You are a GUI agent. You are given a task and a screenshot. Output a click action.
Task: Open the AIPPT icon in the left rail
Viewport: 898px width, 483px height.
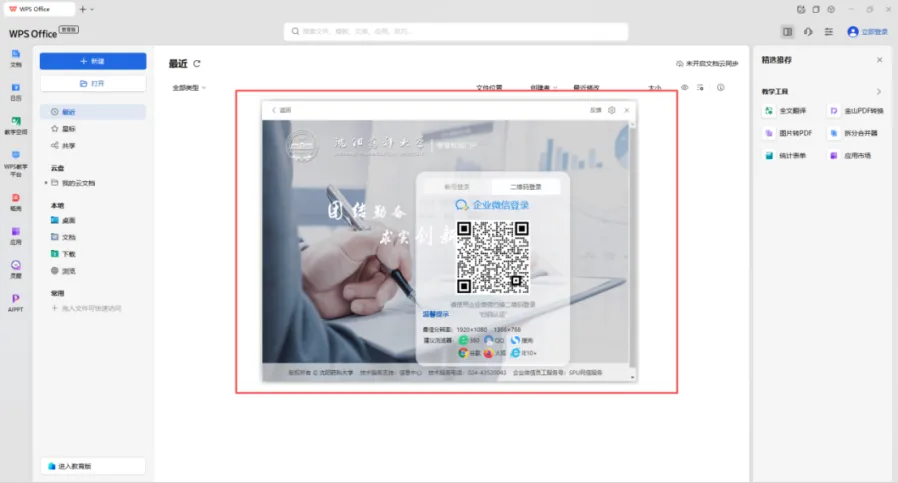click(15, 303)
